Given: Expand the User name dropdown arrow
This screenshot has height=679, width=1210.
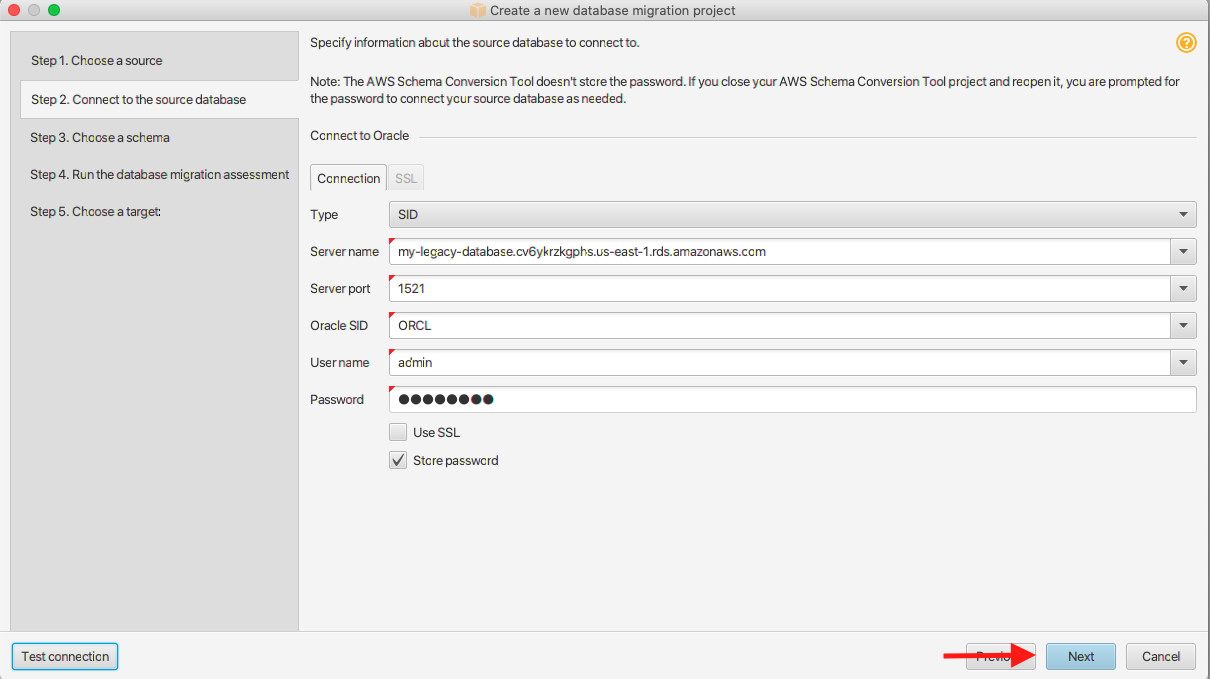Looking at the screenshot, I should [1184, 363].
